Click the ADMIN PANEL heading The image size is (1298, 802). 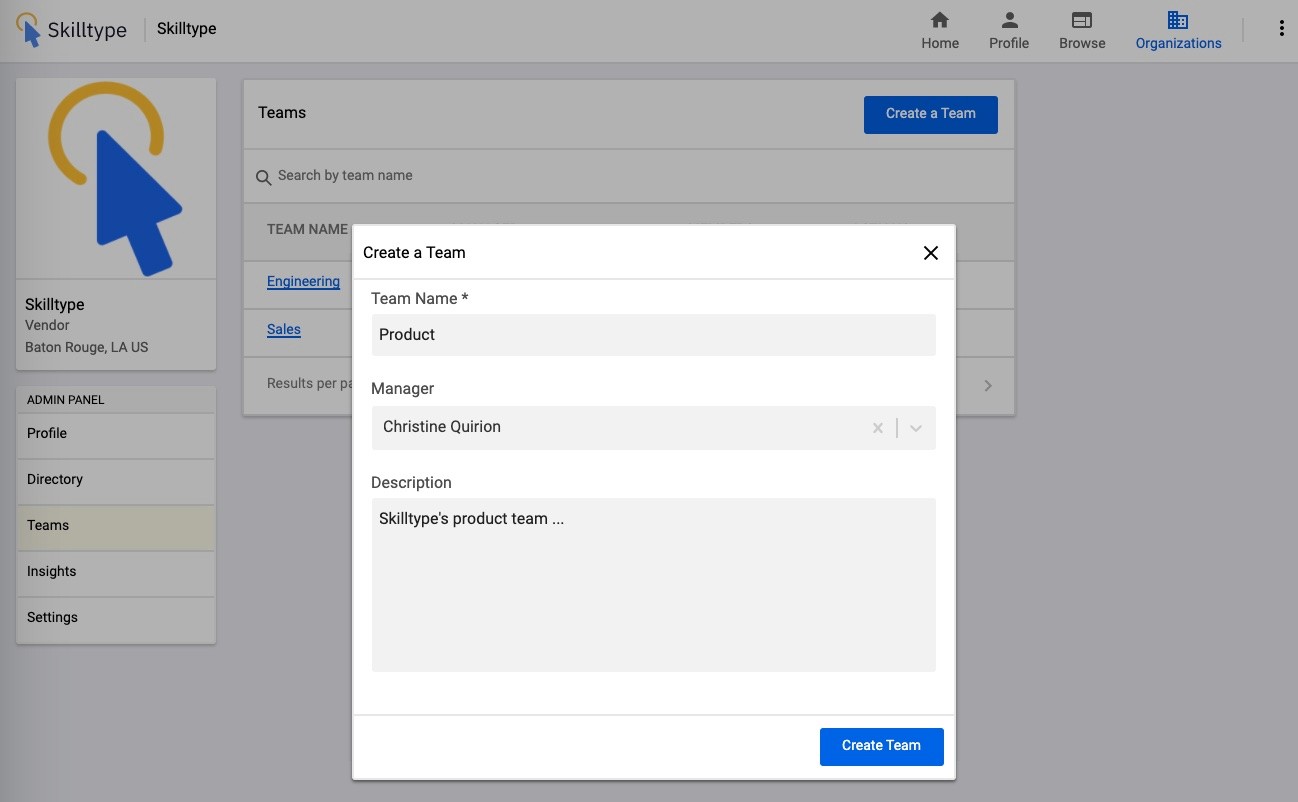65,400
